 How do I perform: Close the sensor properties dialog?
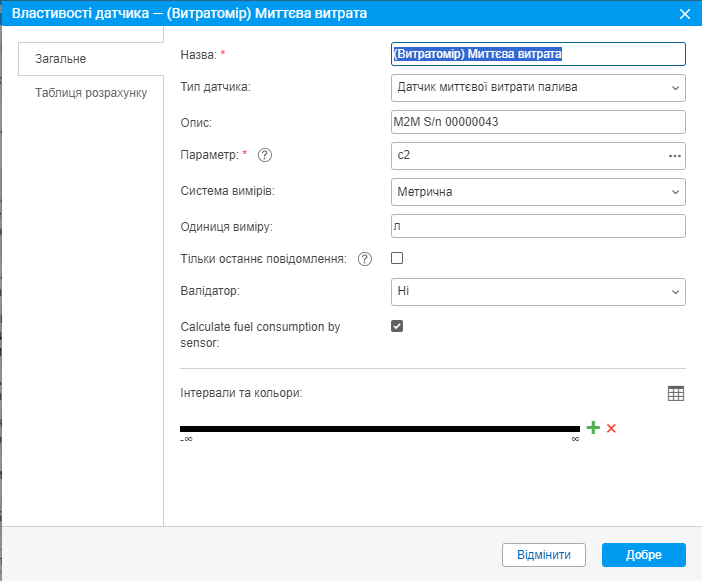click(685, 14)
